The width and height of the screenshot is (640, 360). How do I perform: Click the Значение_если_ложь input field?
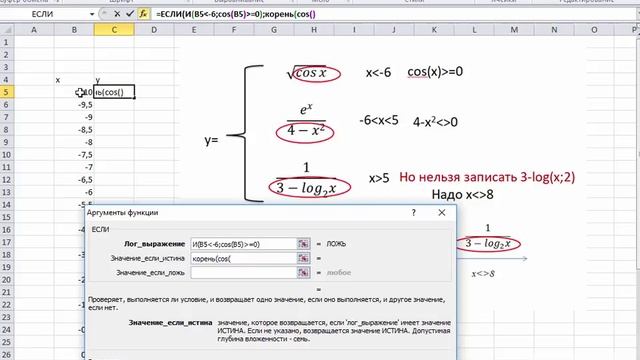(243, 273)
